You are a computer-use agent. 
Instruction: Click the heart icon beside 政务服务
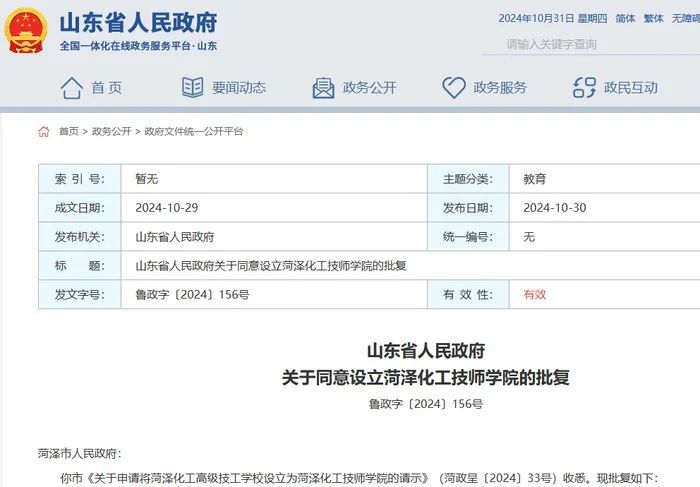(x=454, y=88)
